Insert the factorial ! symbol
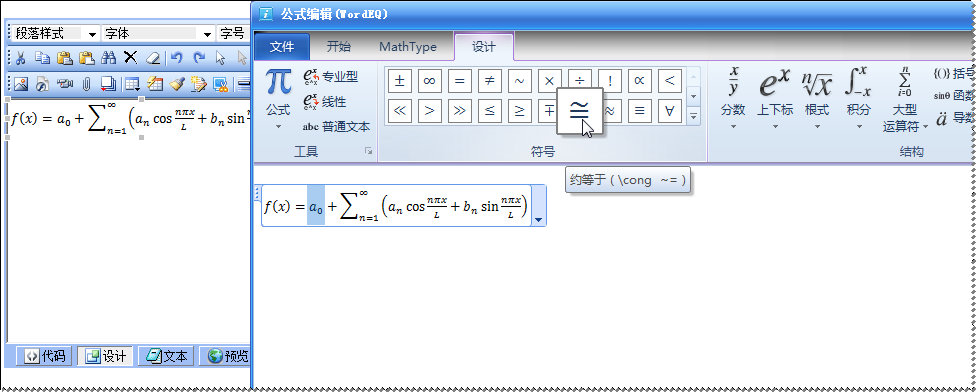976x392 pixels. (x=611, y=81)
